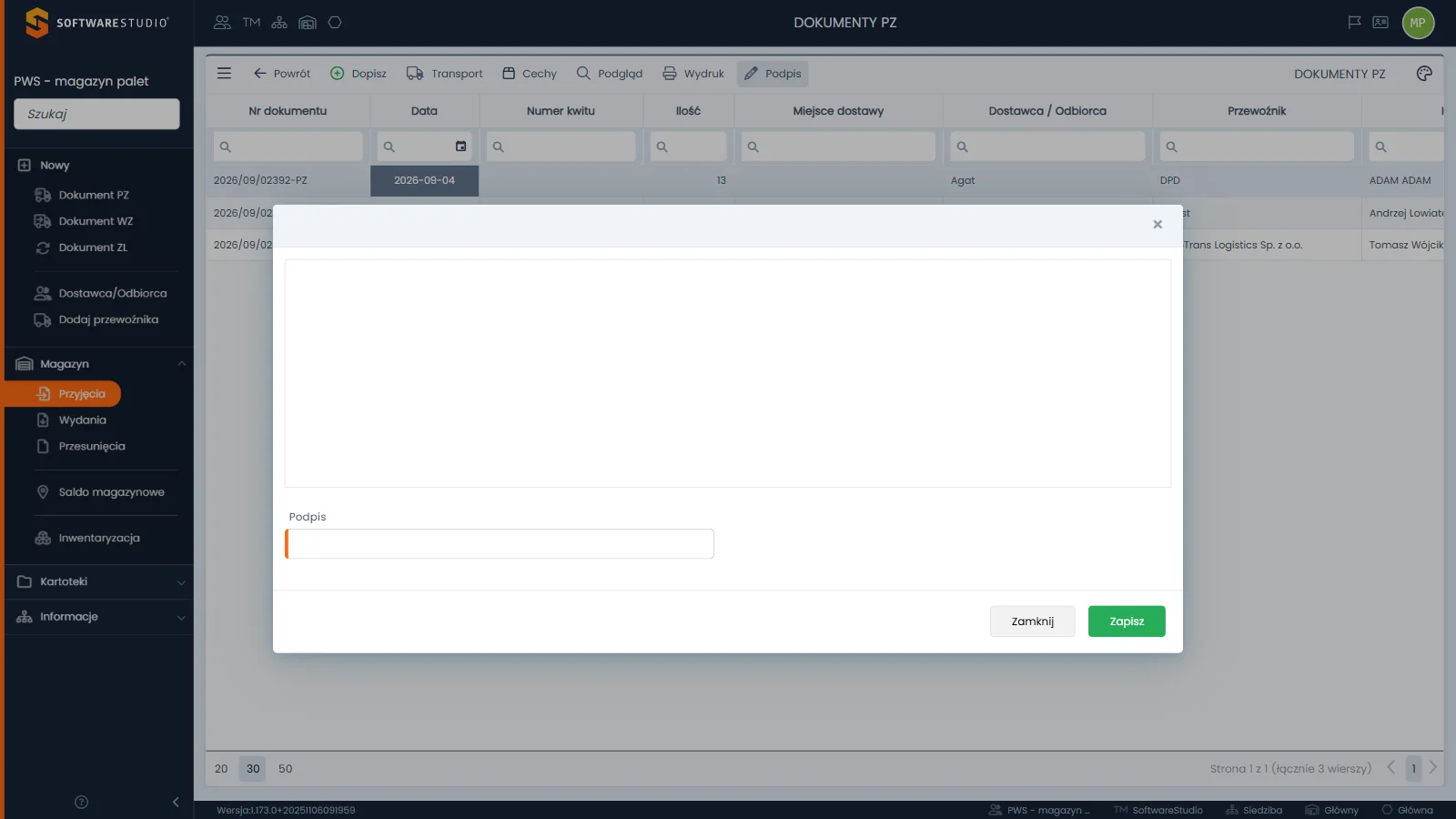Click the Nr dokumentu filter field
This screenshot has width=1456, height=819.
click(x=288, y=147)
